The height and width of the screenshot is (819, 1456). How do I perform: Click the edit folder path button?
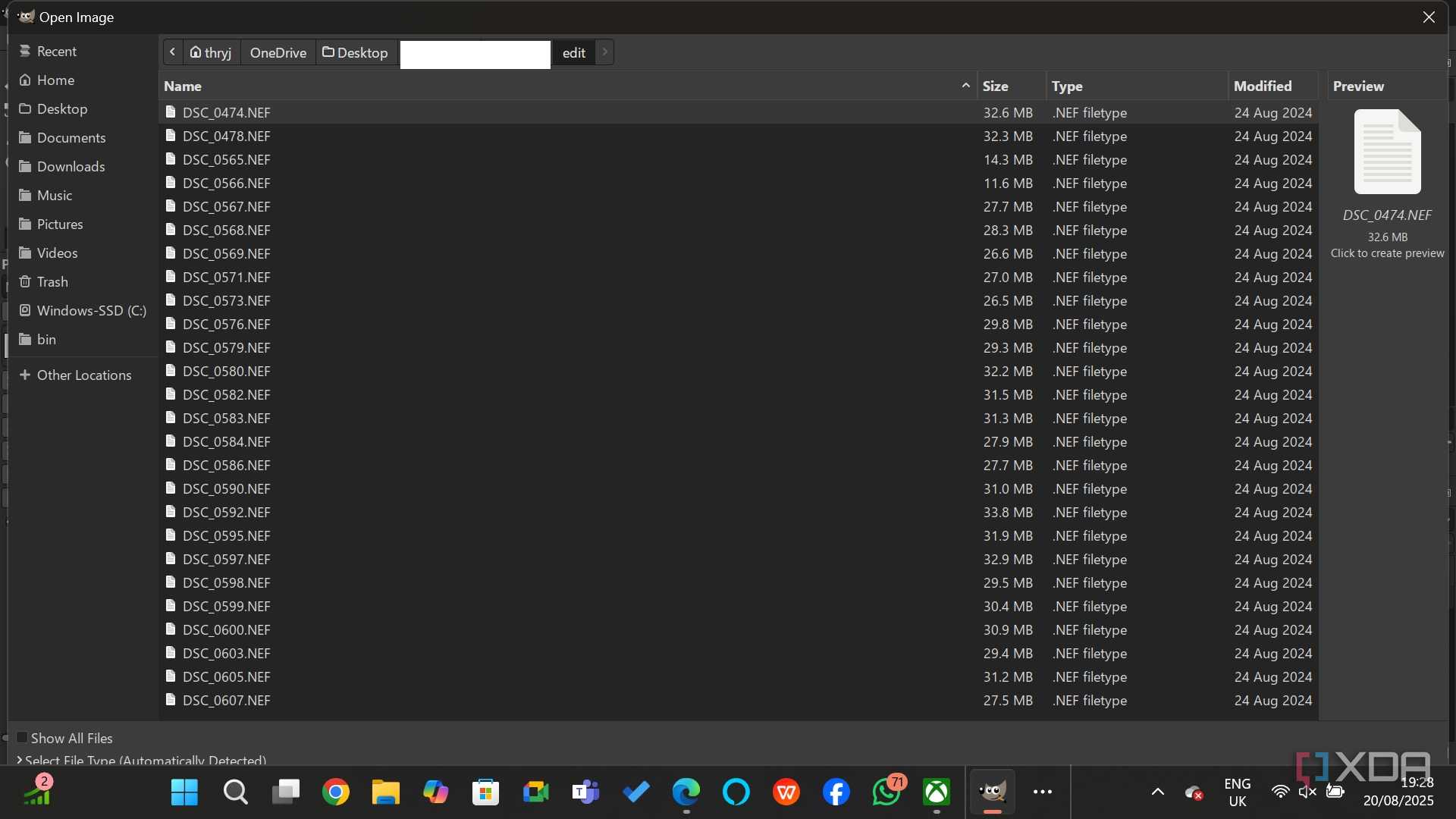point(574,52)
